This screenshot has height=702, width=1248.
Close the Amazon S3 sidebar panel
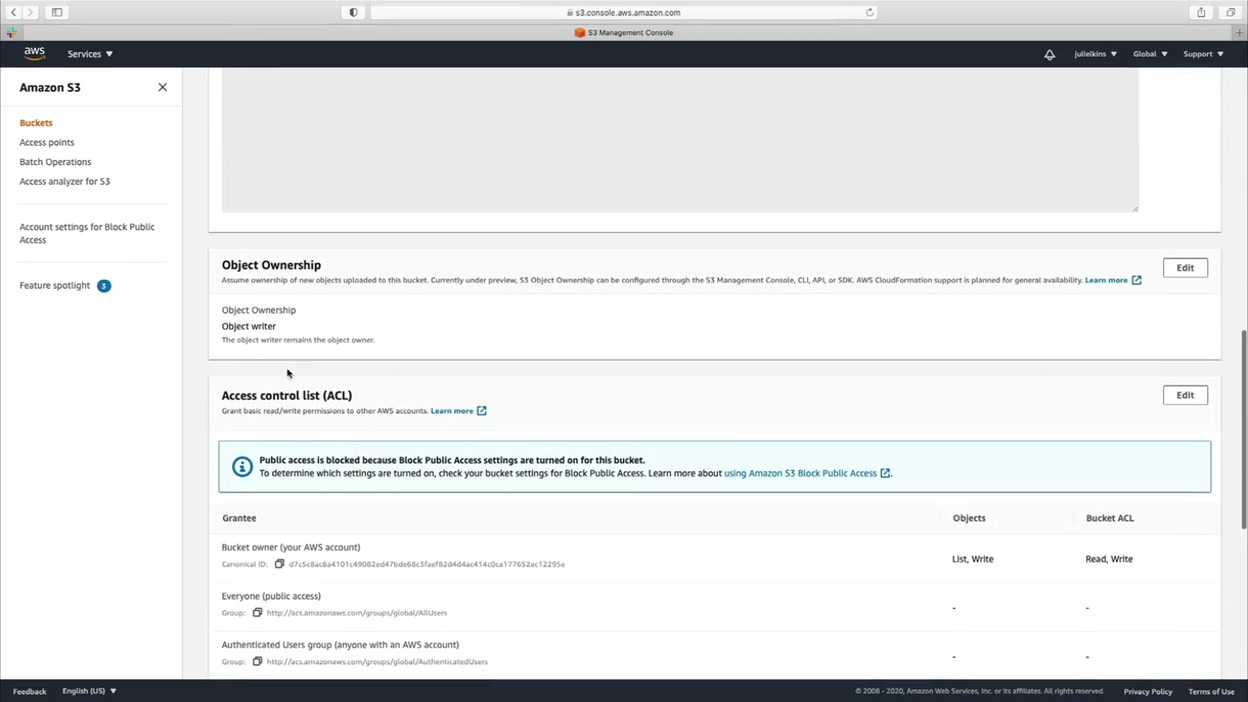coord(162,87)
